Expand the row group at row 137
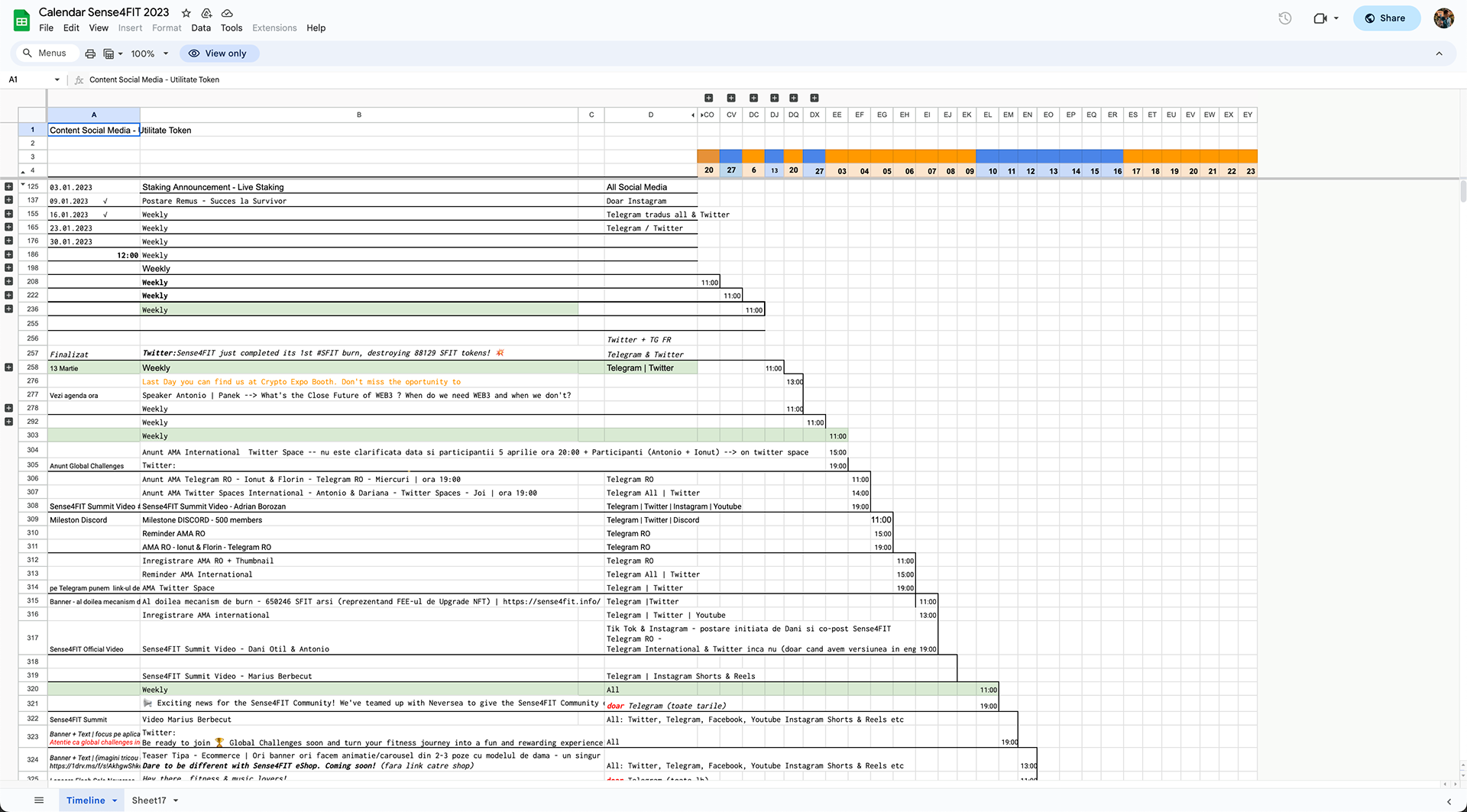Viewport: 1467px width, 812px height. (8, 200)
